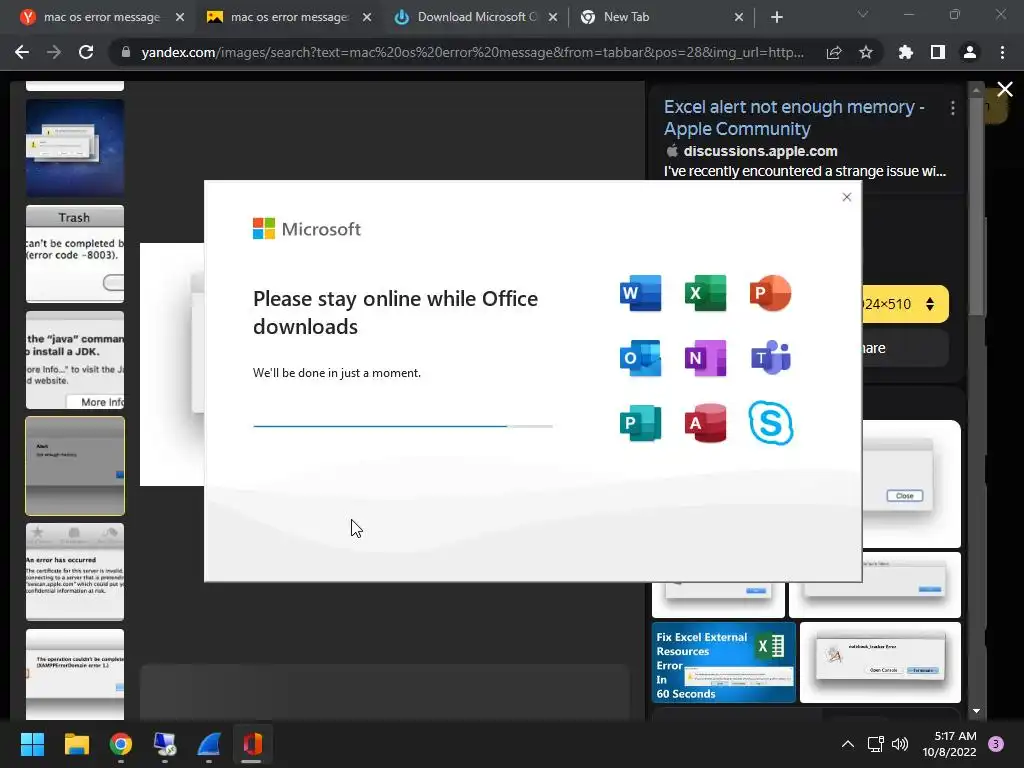
Task: Go back in Chrome browser
Action: pyautogui.click(x=22, y=52)
